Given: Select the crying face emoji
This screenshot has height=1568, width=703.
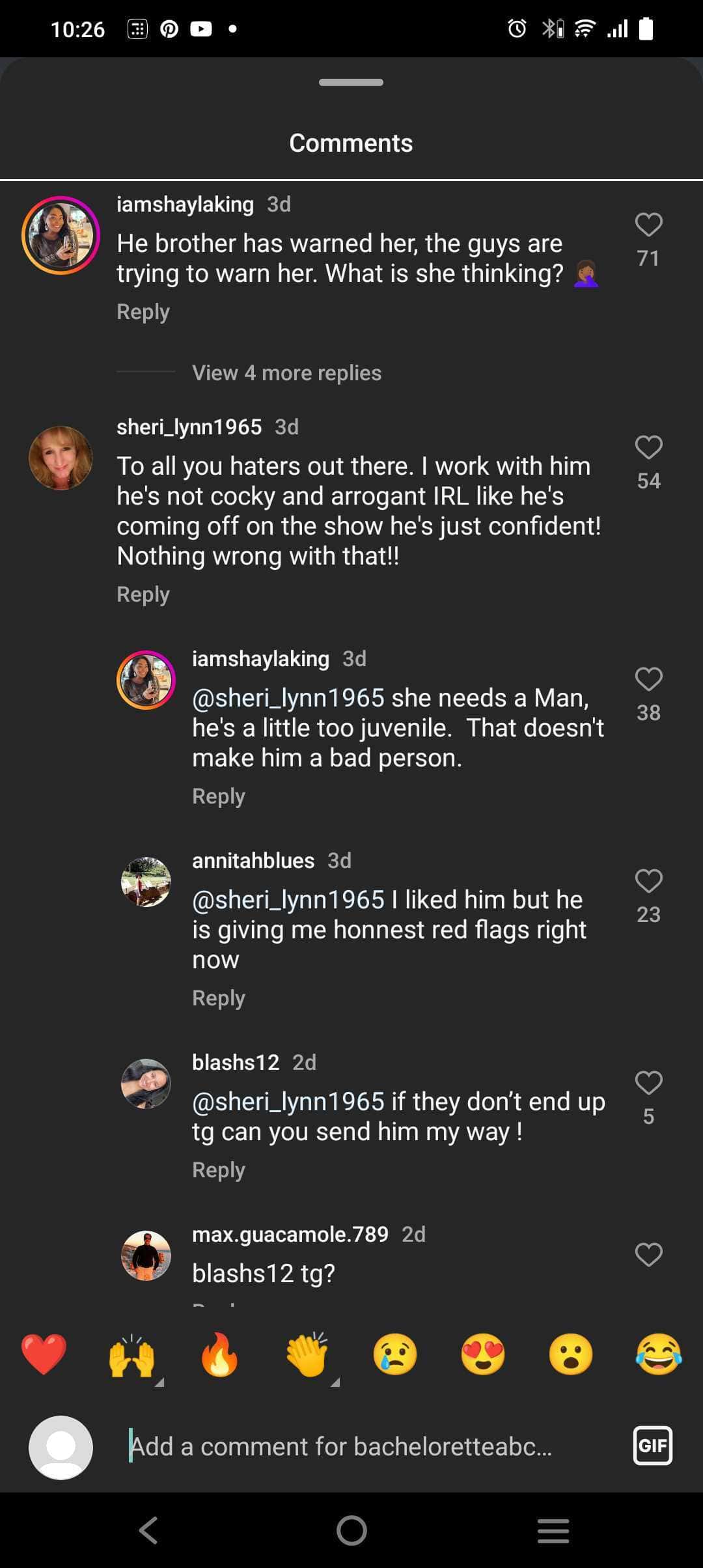Looking at the screenshot, I should coord(395,1355).
